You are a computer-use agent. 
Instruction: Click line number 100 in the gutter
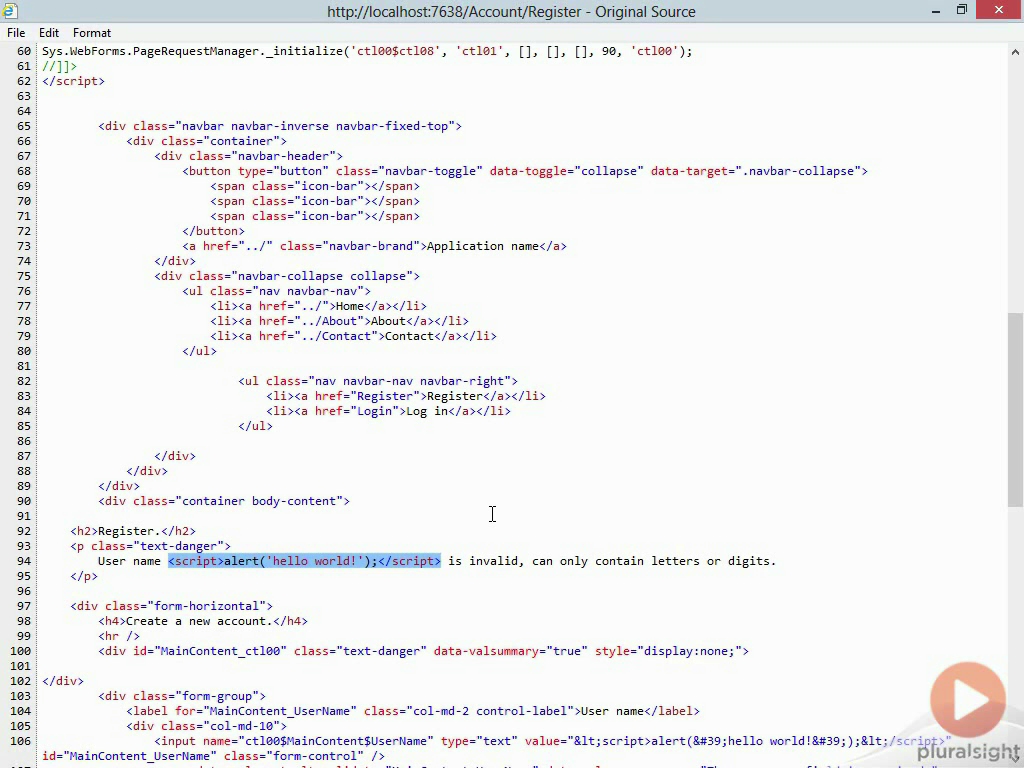[20, 651]
